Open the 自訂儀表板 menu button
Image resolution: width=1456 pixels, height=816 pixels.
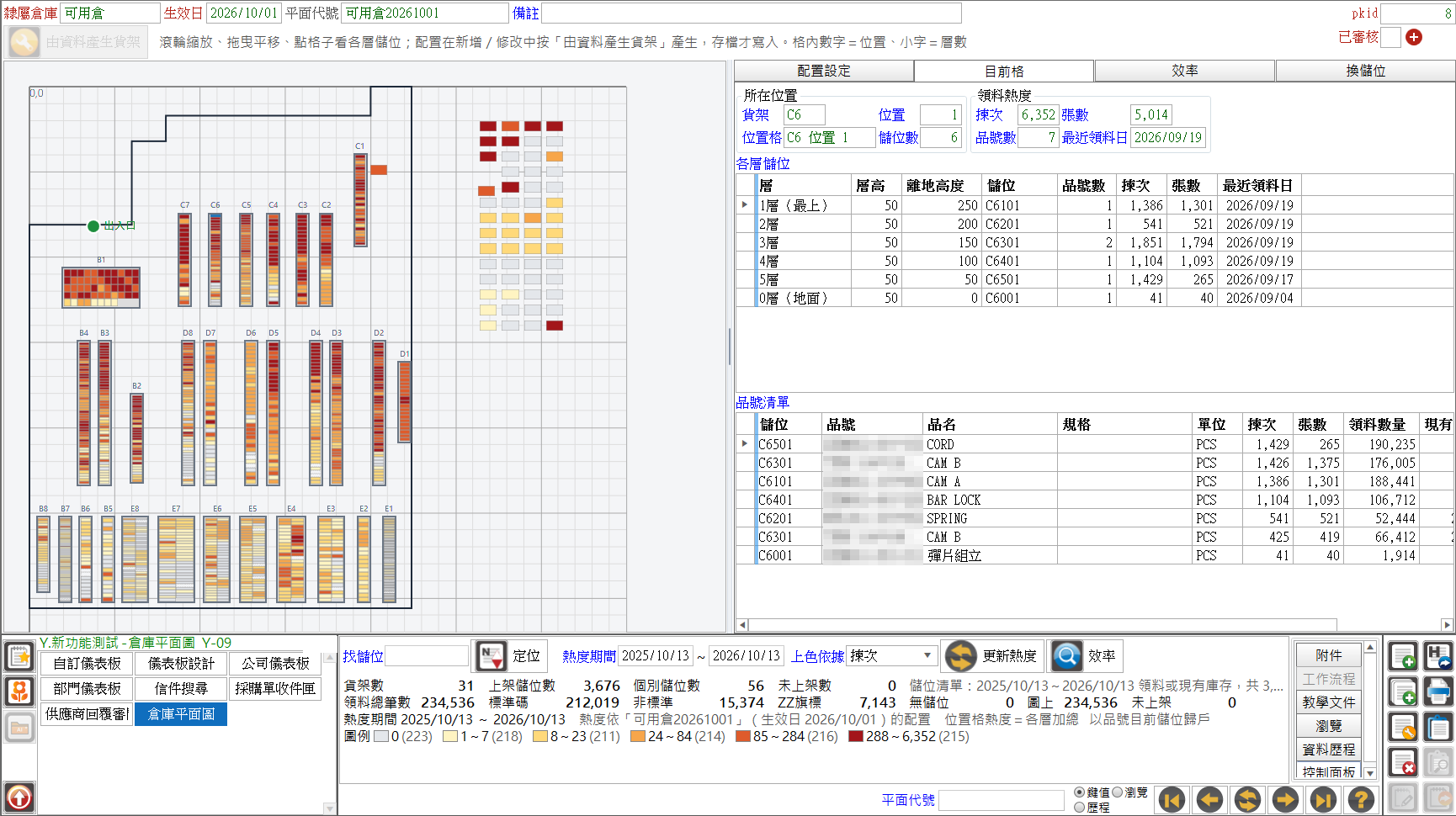[x=87, y=664]
